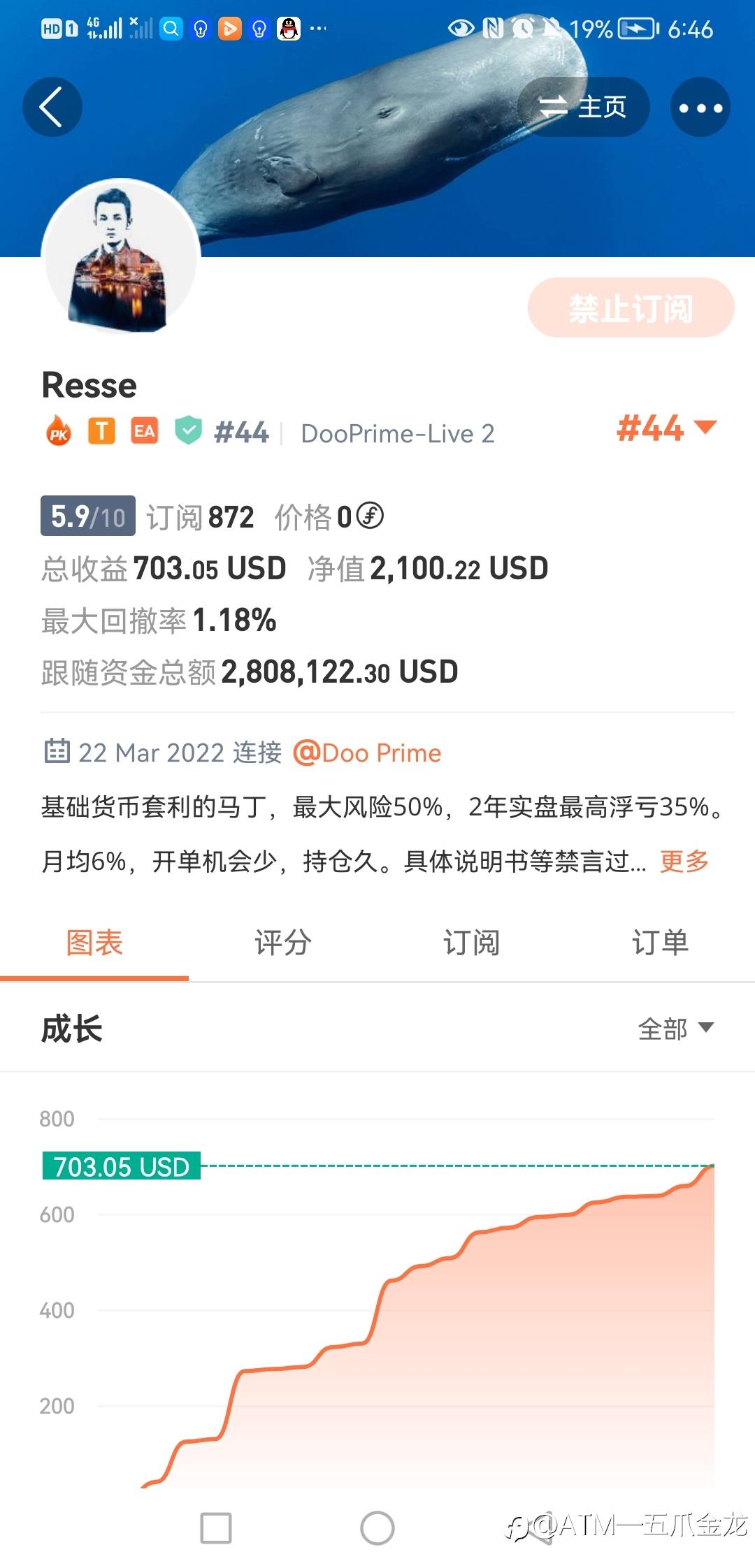Expand description with 更多 link
Viewport: 755px width, 1568px height.
coord(684,861)
